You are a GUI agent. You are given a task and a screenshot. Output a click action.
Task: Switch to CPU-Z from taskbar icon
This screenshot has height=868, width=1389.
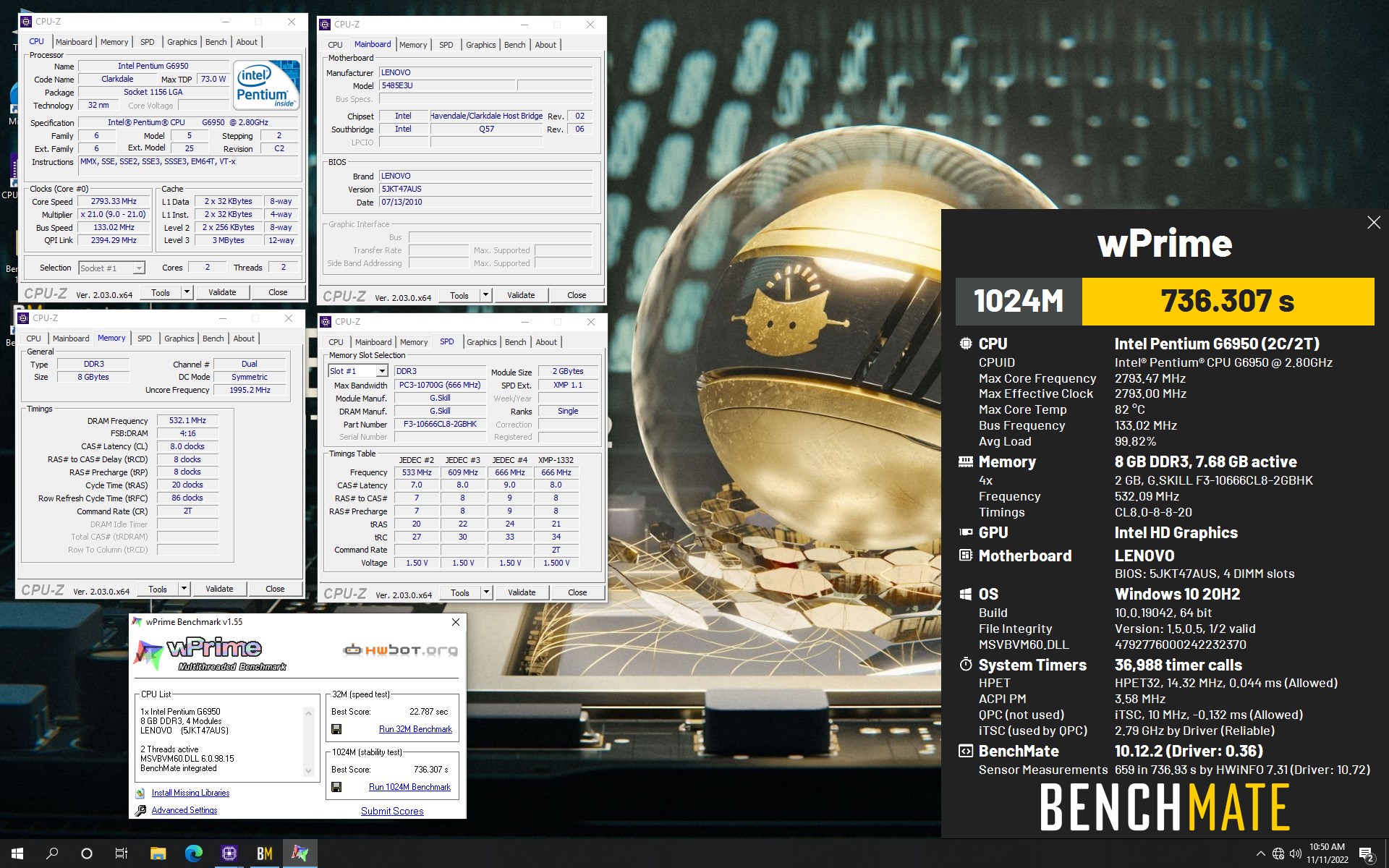229,854
